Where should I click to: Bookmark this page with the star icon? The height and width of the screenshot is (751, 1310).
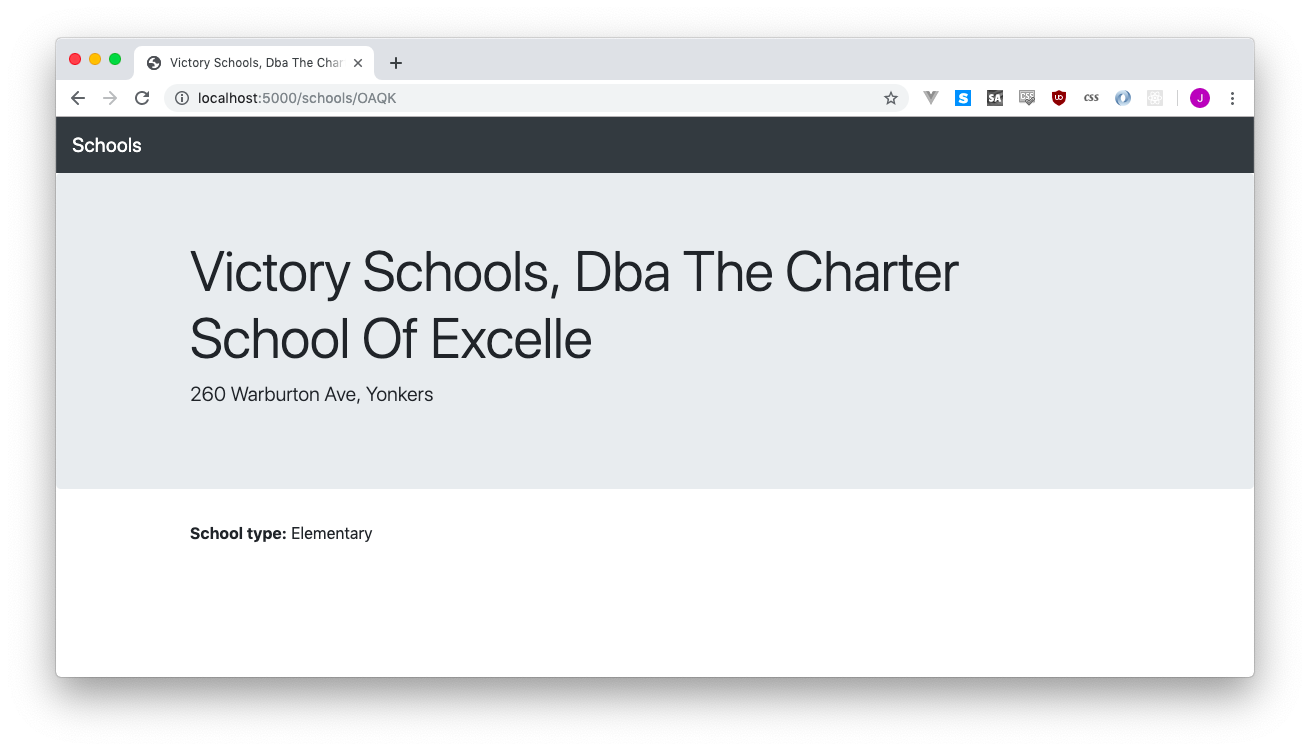click(890, 98)
